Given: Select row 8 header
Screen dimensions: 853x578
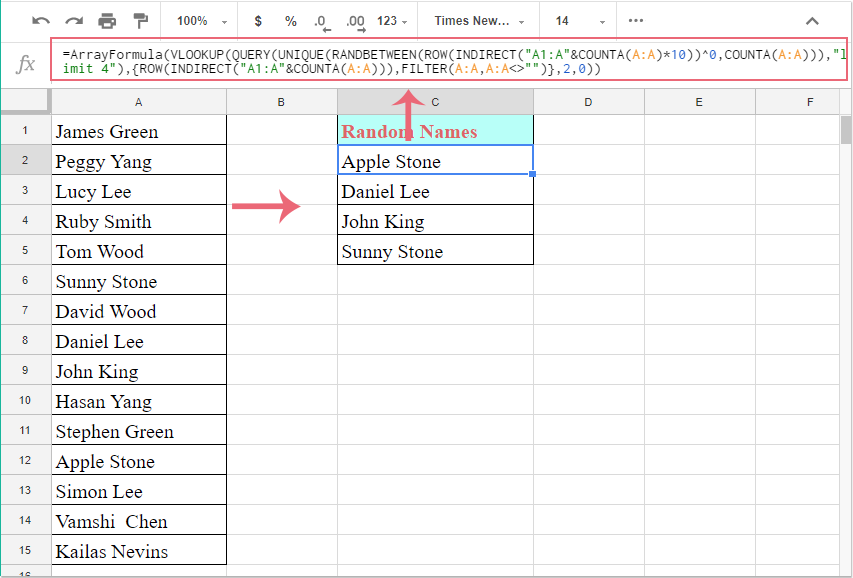Looking at the screenshot, I should pyautogui.click(x=25, y=340).
